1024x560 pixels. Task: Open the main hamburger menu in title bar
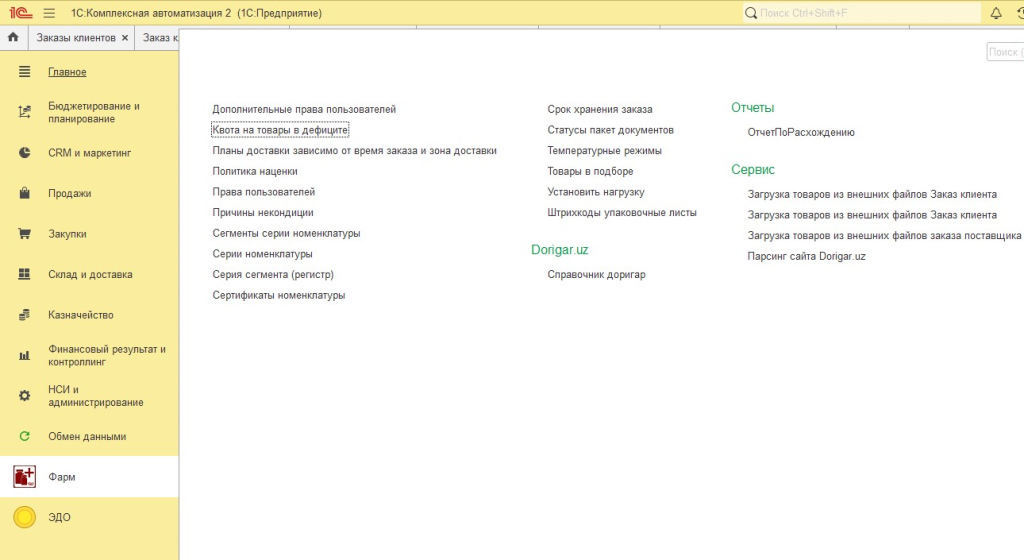[x=49, y=13]
